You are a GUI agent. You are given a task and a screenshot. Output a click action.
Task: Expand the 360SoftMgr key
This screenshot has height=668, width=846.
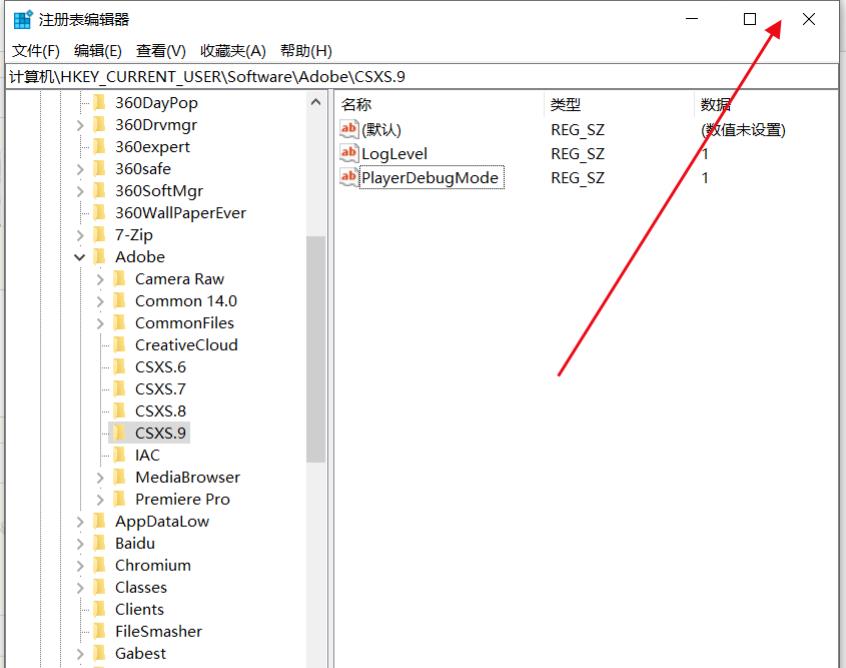pyautogui.click(x=80, y=192)
